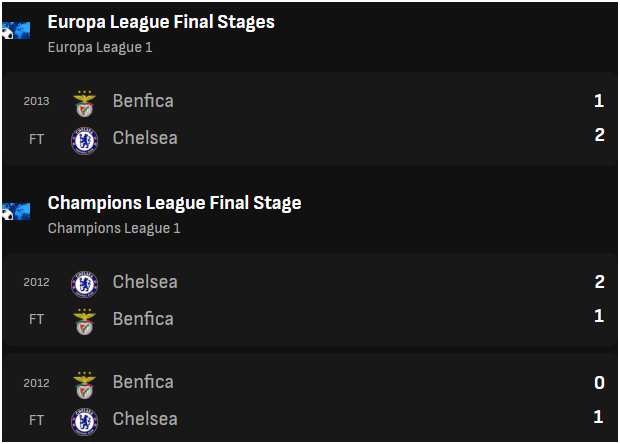
Task: Select the Europa League 1 subtitle
Action: pos(100,47)
